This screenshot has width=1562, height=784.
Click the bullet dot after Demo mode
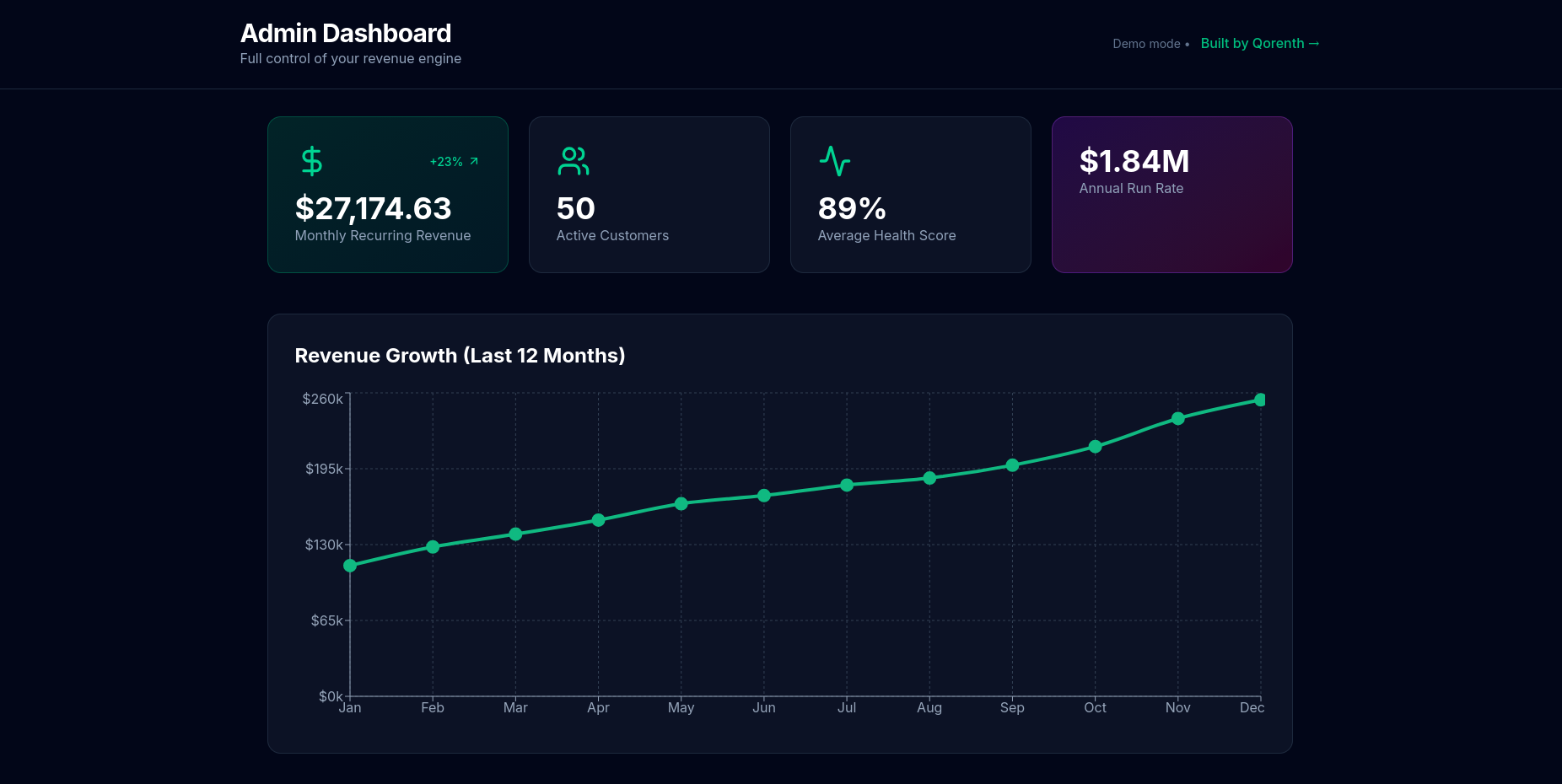click(1188, 44)
